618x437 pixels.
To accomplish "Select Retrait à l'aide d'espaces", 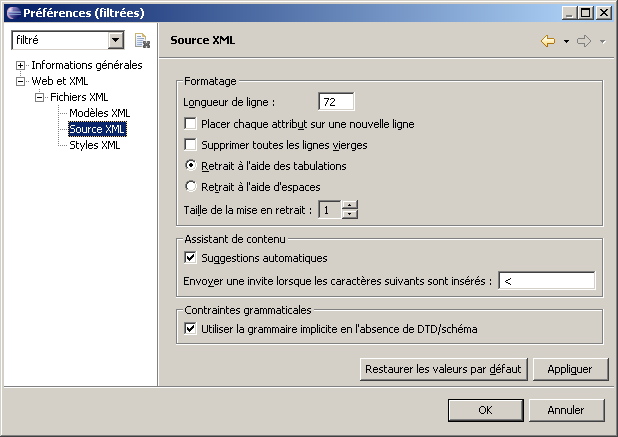I will pyautogui.click(x=192, y=185).
